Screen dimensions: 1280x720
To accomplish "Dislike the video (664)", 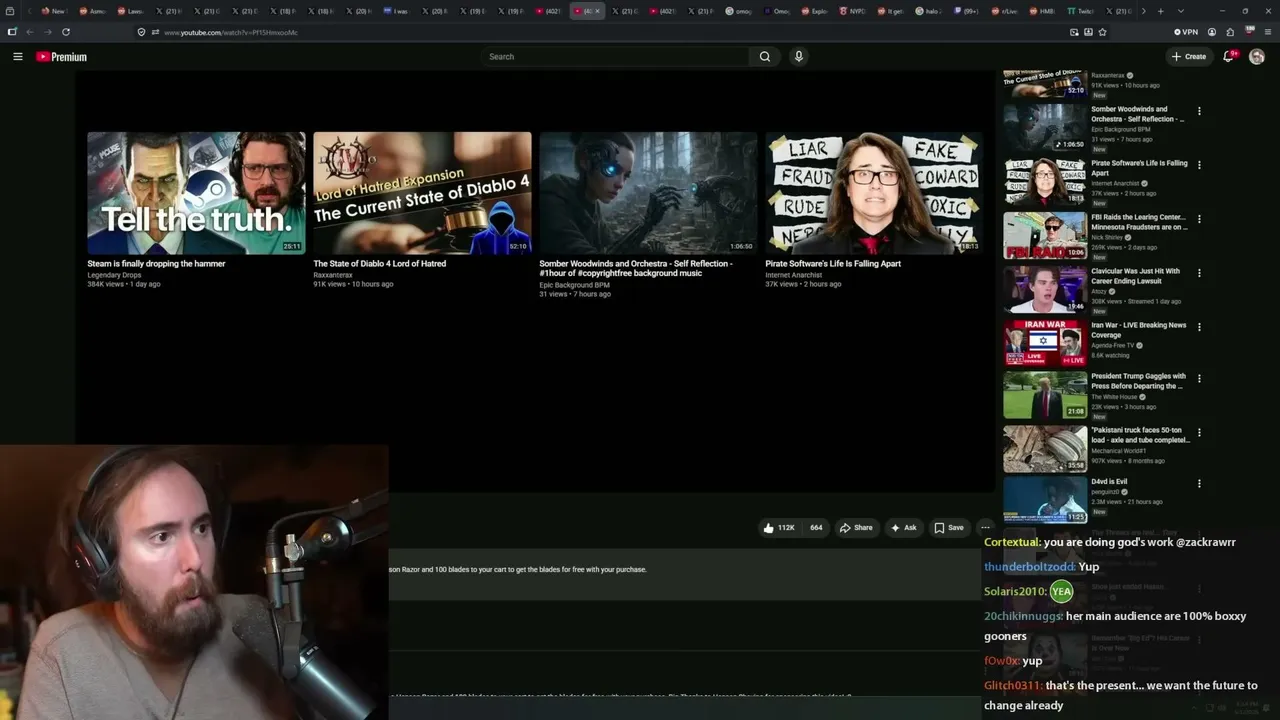I will point(816,527).
